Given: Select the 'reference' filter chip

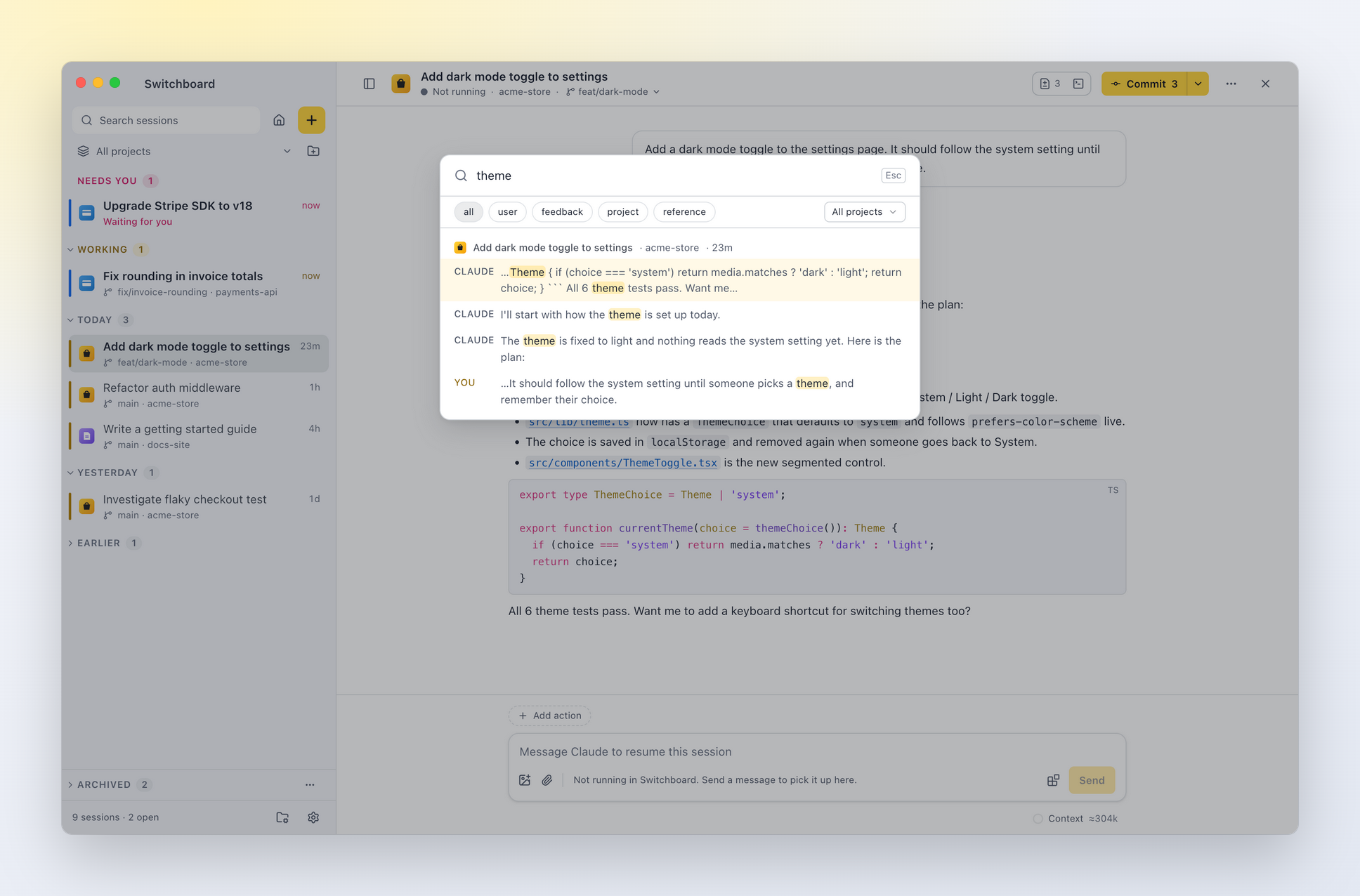Looking at the screenshot, I should point(684,212).
